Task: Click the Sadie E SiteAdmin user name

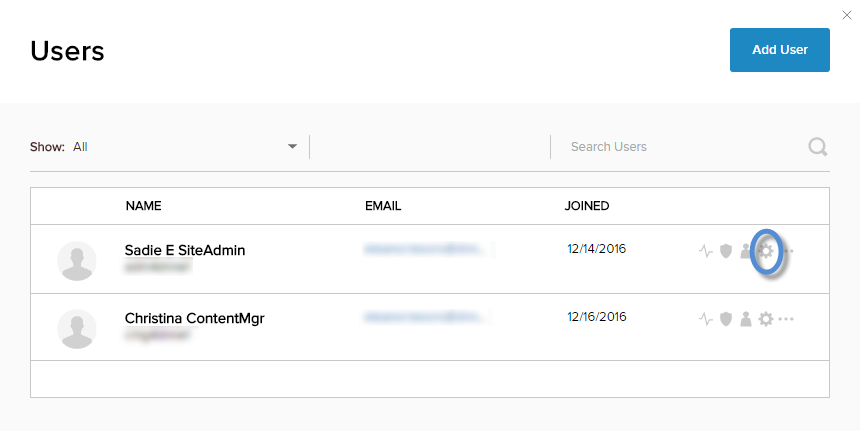Action: pos(185,250)
